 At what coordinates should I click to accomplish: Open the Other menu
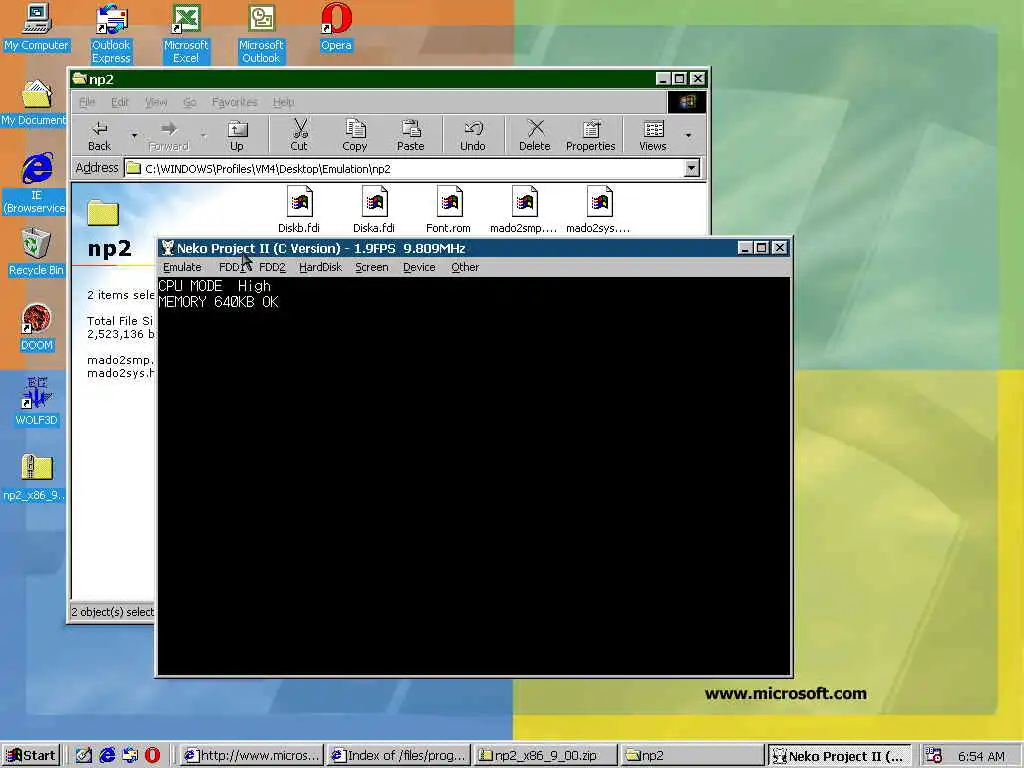[465, 267]
